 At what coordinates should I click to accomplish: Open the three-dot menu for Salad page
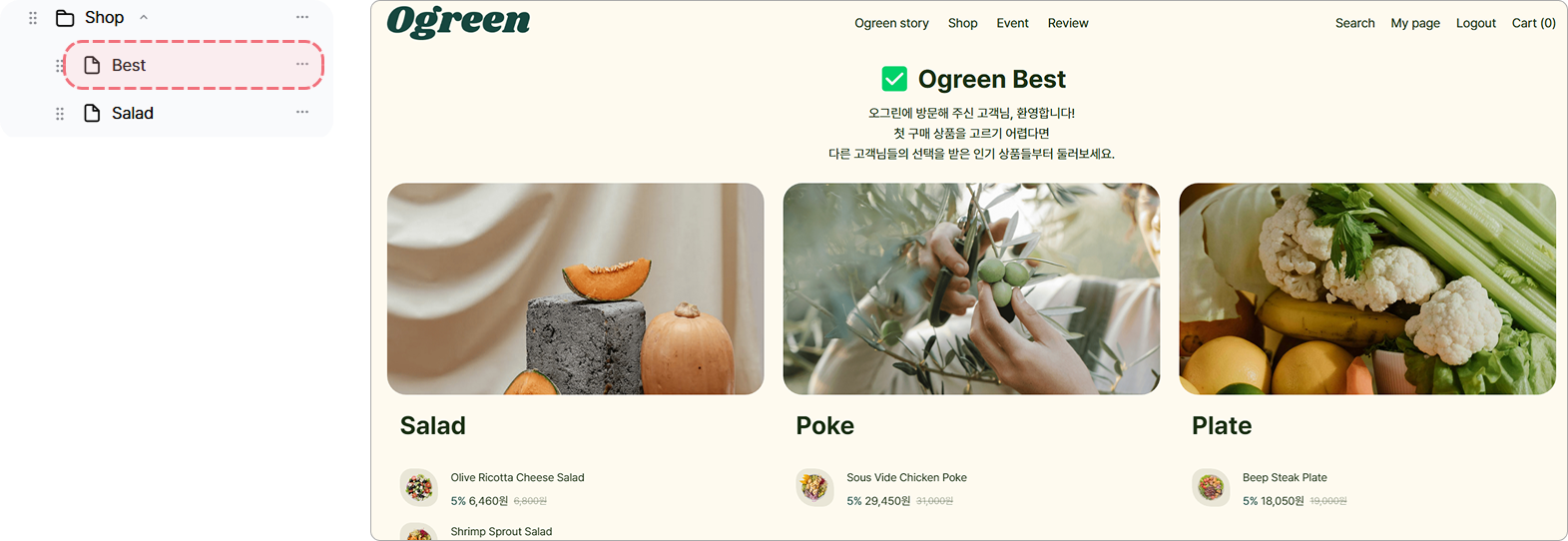point(302,112)
